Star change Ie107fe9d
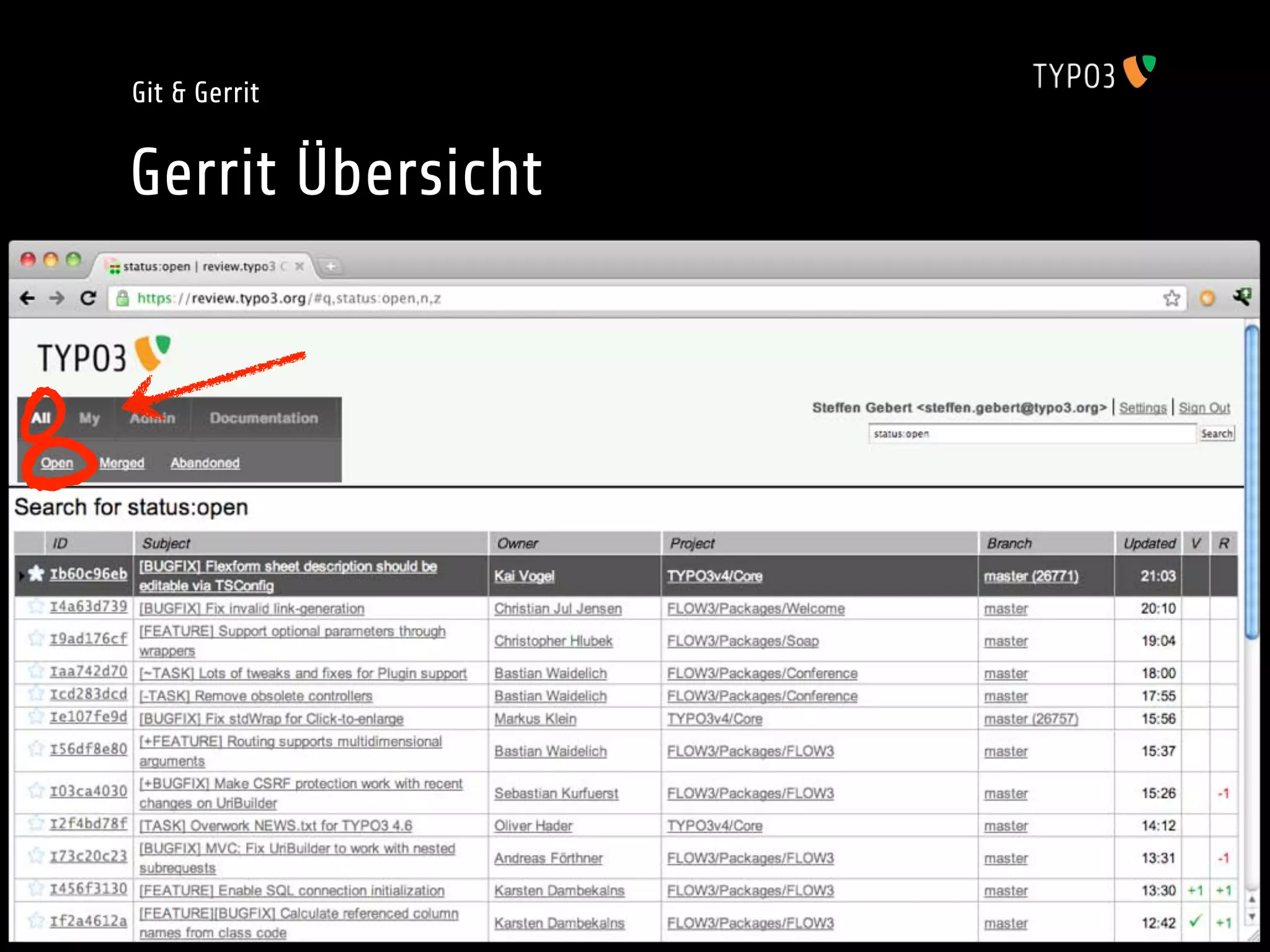This screenshot has height=952, width=1270. click(37, 716)
